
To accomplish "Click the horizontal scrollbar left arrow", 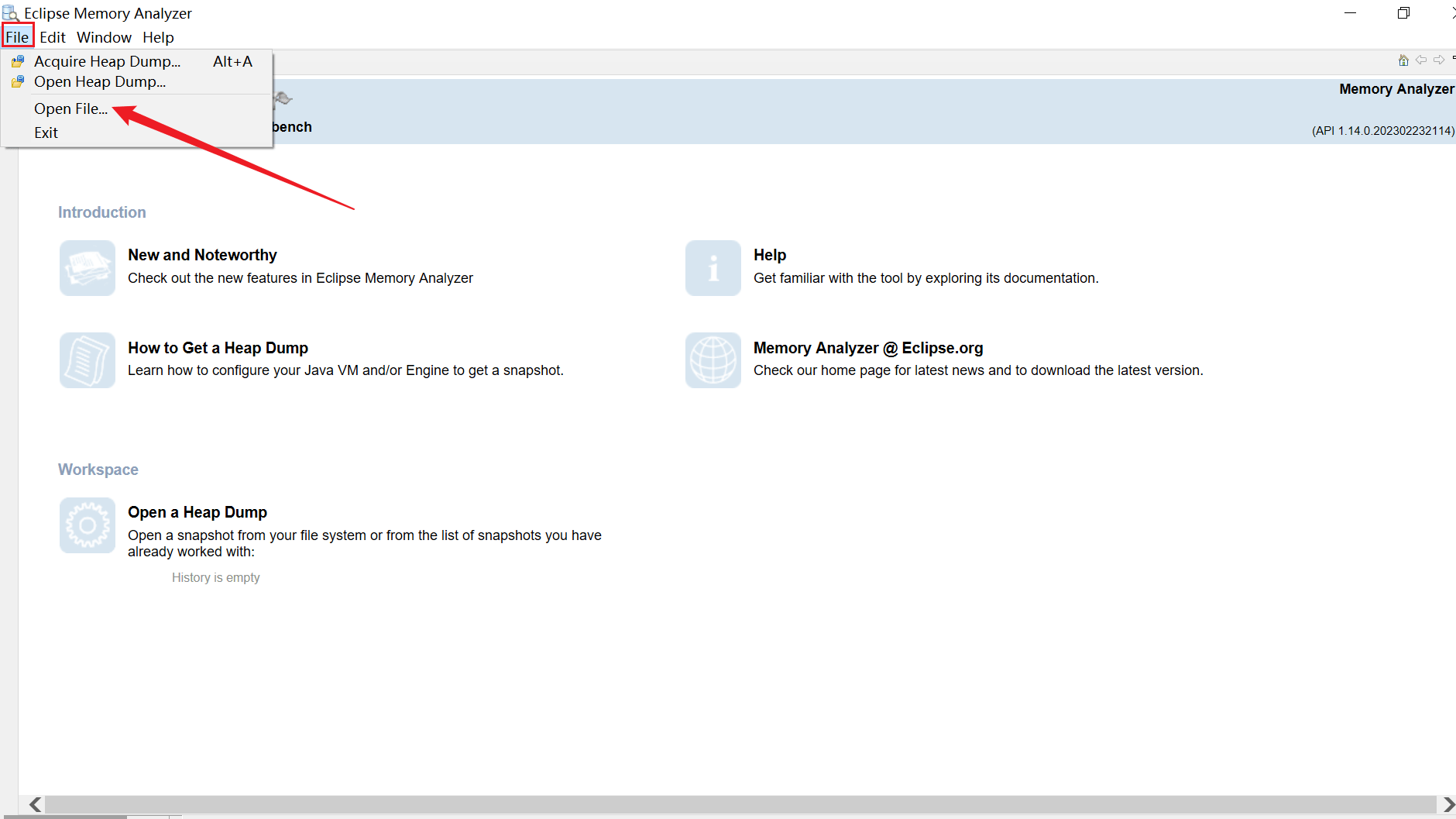I will (x=35, y=804).
